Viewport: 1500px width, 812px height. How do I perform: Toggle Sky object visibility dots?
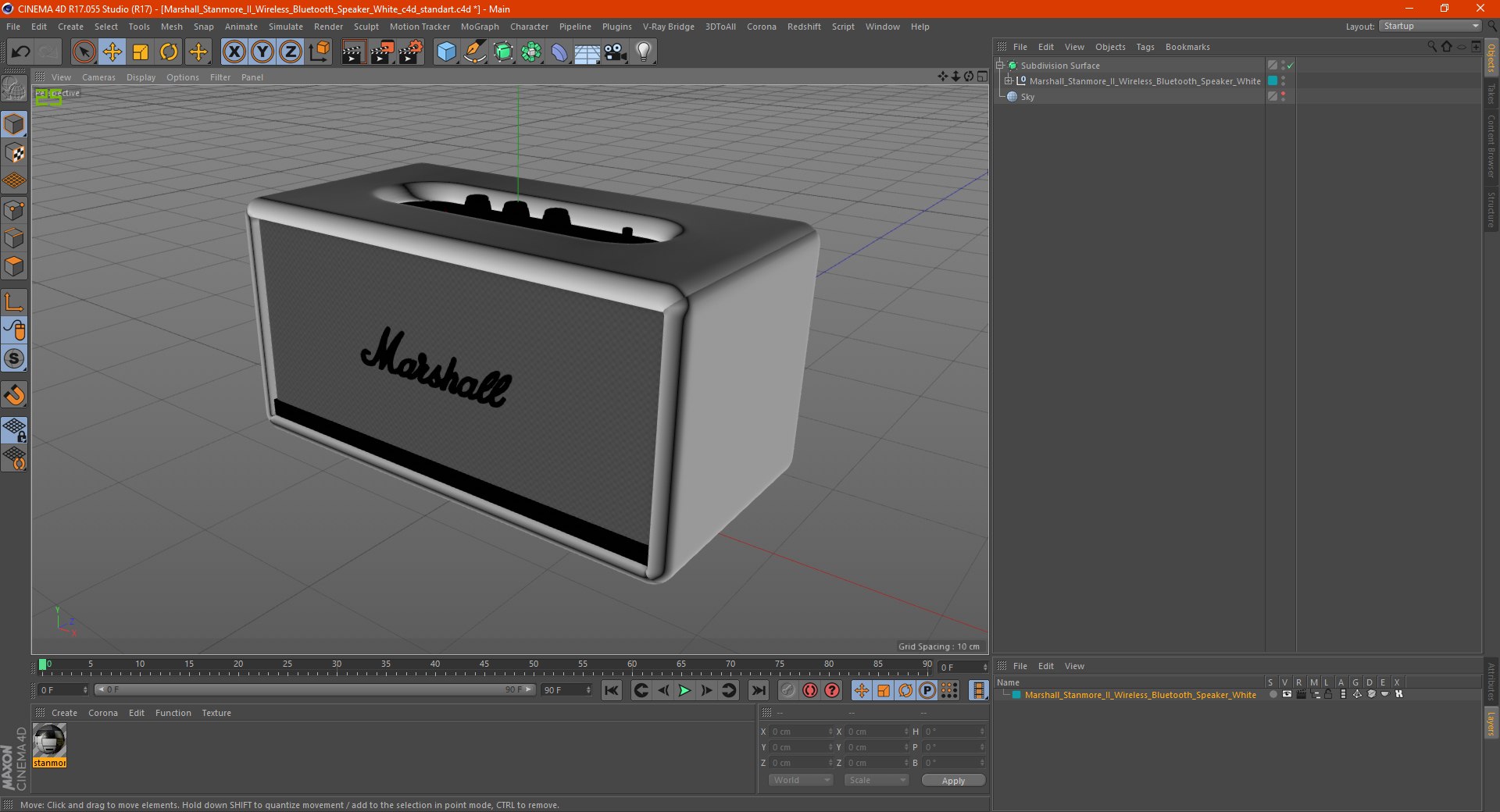click(x=1283, y=97)
